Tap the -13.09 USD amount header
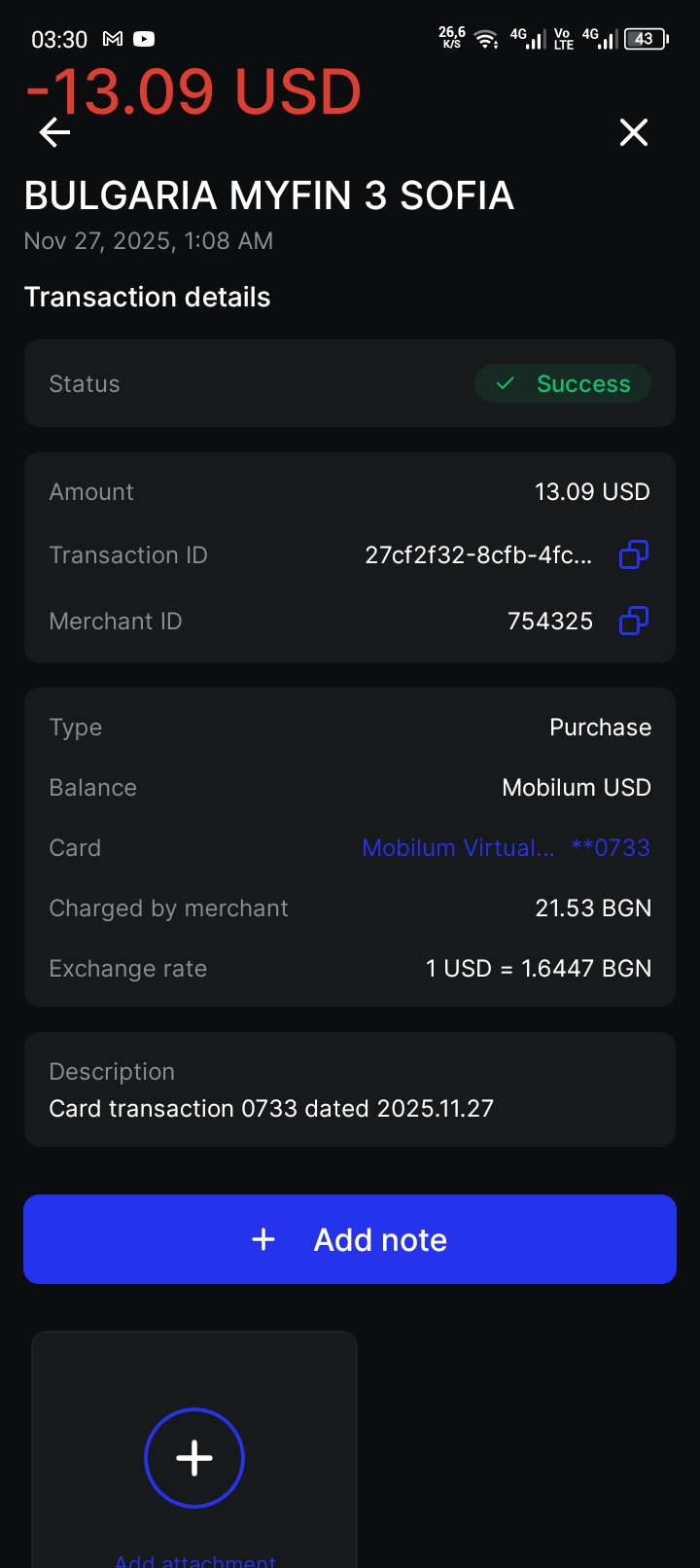The width and height of the screenshot is (700, 1568). pos(194,92)
